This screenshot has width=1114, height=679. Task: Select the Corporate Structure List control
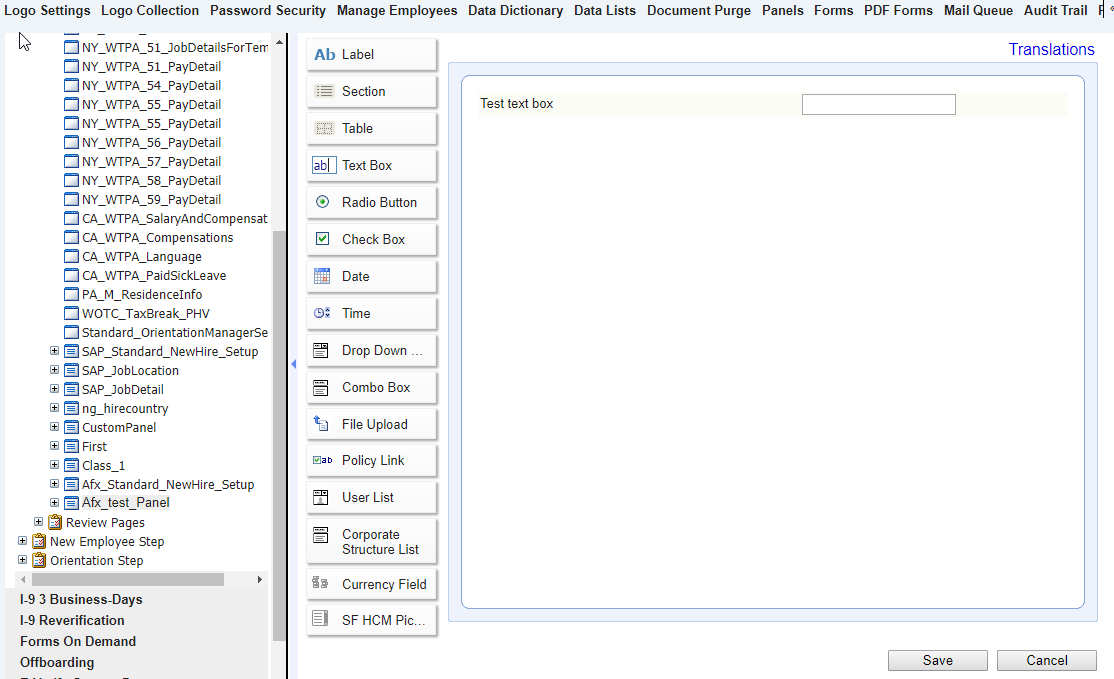pyautogui.click(x=371, y=541)
